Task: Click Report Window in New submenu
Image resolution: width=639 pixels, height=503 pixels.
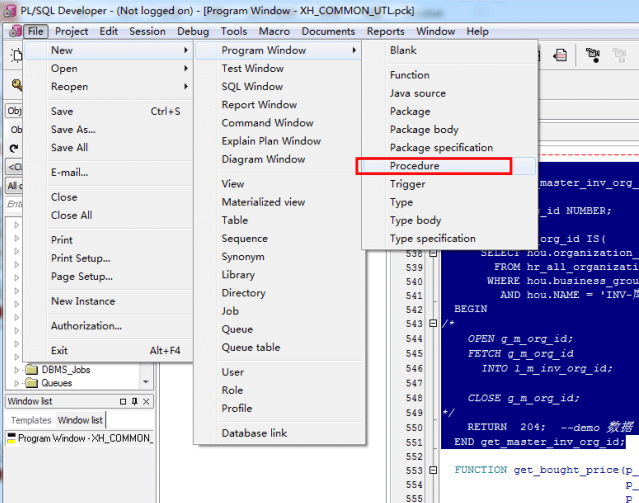Action: 278,105
